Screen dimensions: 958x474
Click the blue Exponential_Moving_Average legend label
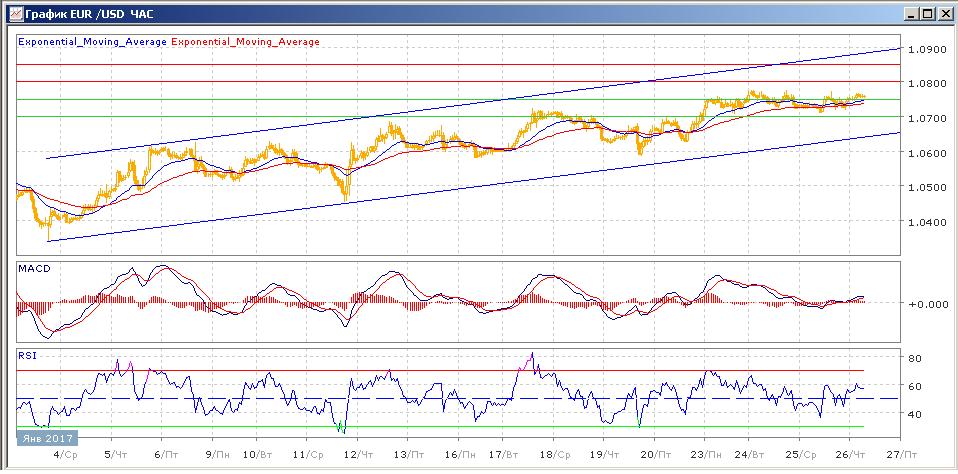pos(93,42)
